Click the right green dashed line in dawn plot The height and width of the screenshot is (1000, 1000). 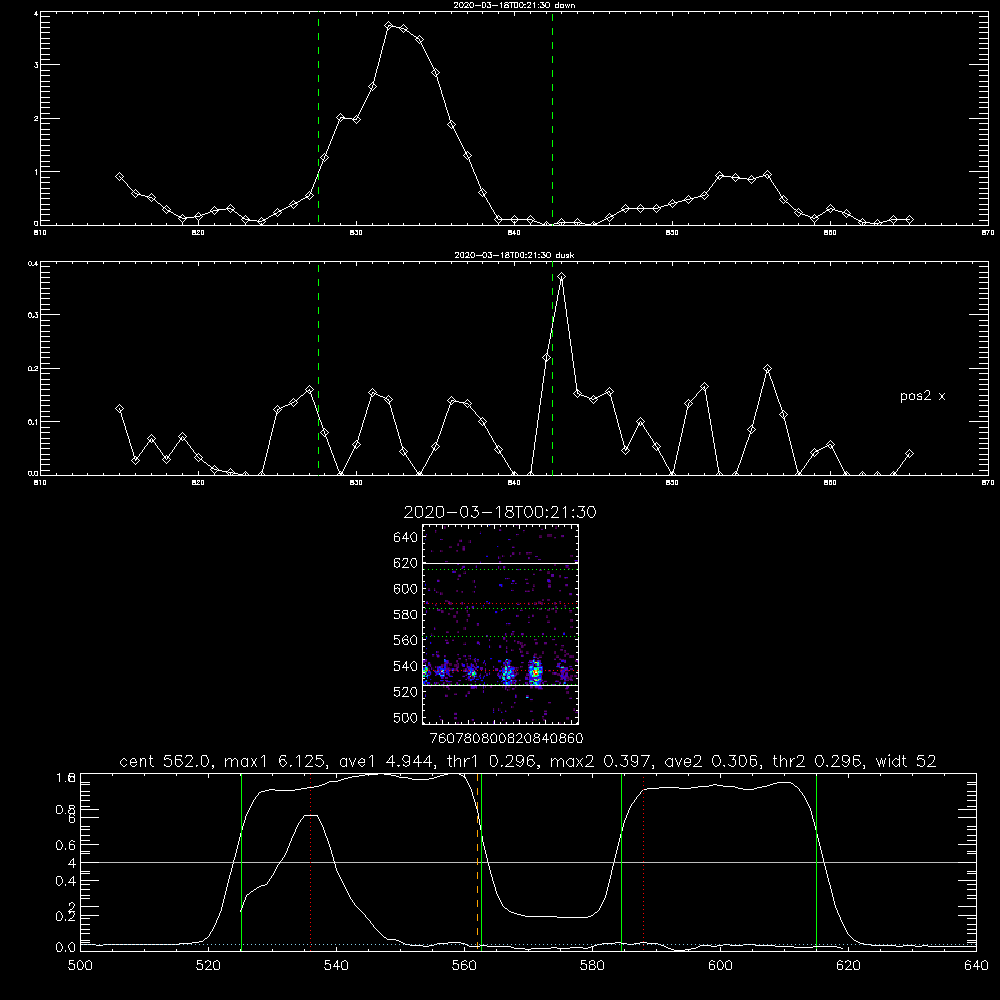pyautogui.click(x=552, y=118)
